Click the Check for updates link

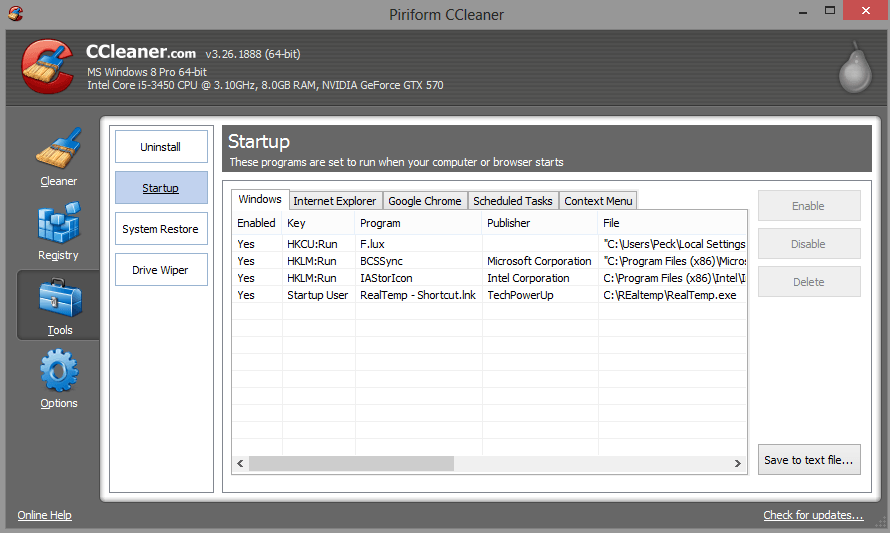[813, 515]
